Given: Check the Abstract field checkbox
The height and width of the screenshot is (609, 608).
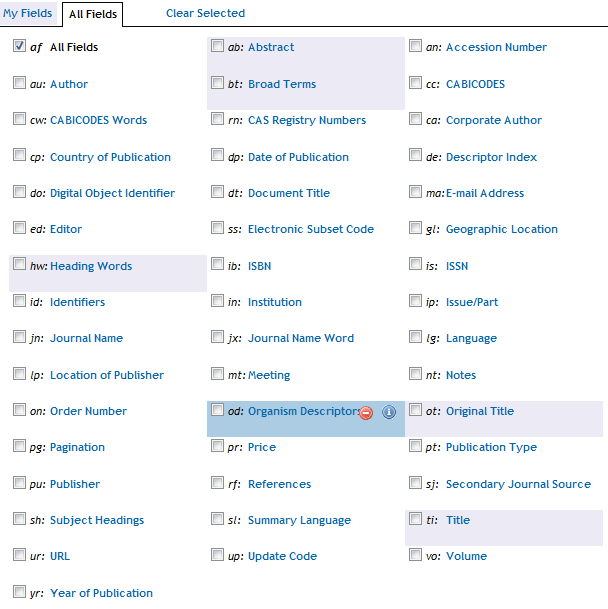Looking at the screenshot, I should point(218,46).
